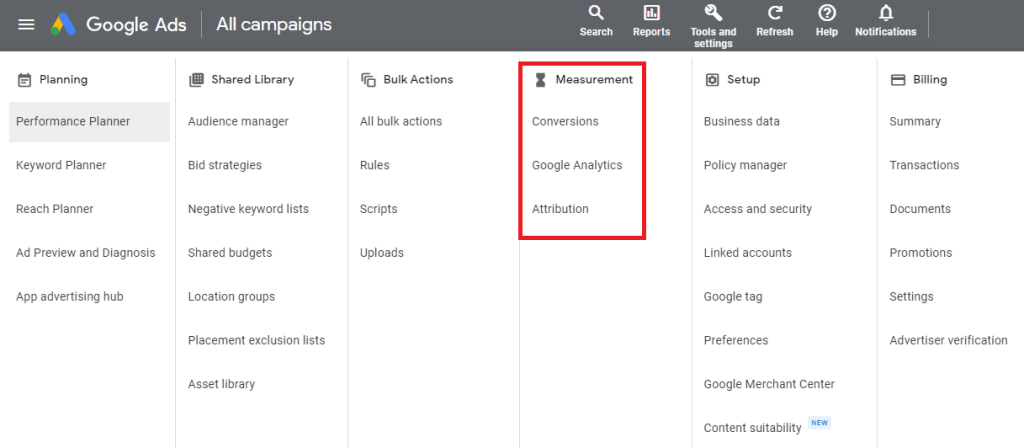Open Advertiser verification
This screenshot has height=448, width=1024.
(x=948, y=340)
